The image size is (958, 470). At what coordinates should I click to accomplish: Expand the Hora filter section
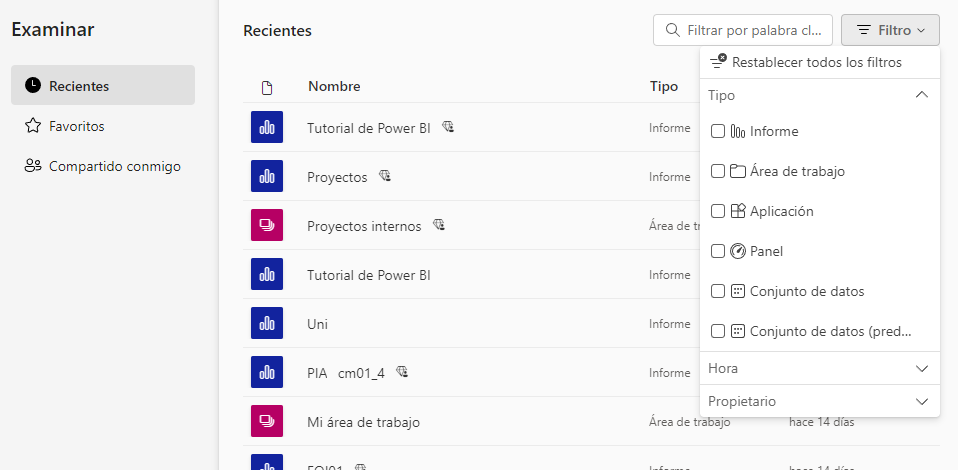[921, 368]
